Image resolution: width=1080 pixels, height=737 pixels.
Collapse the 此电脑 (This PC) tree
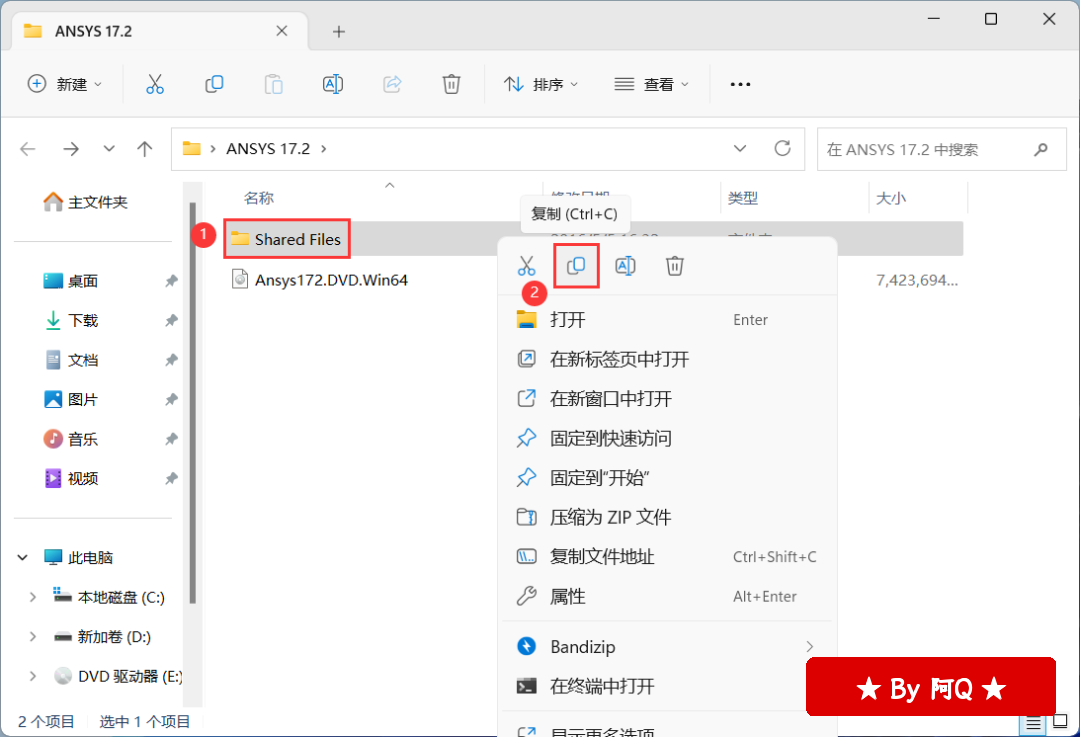(x=23, y=557)
